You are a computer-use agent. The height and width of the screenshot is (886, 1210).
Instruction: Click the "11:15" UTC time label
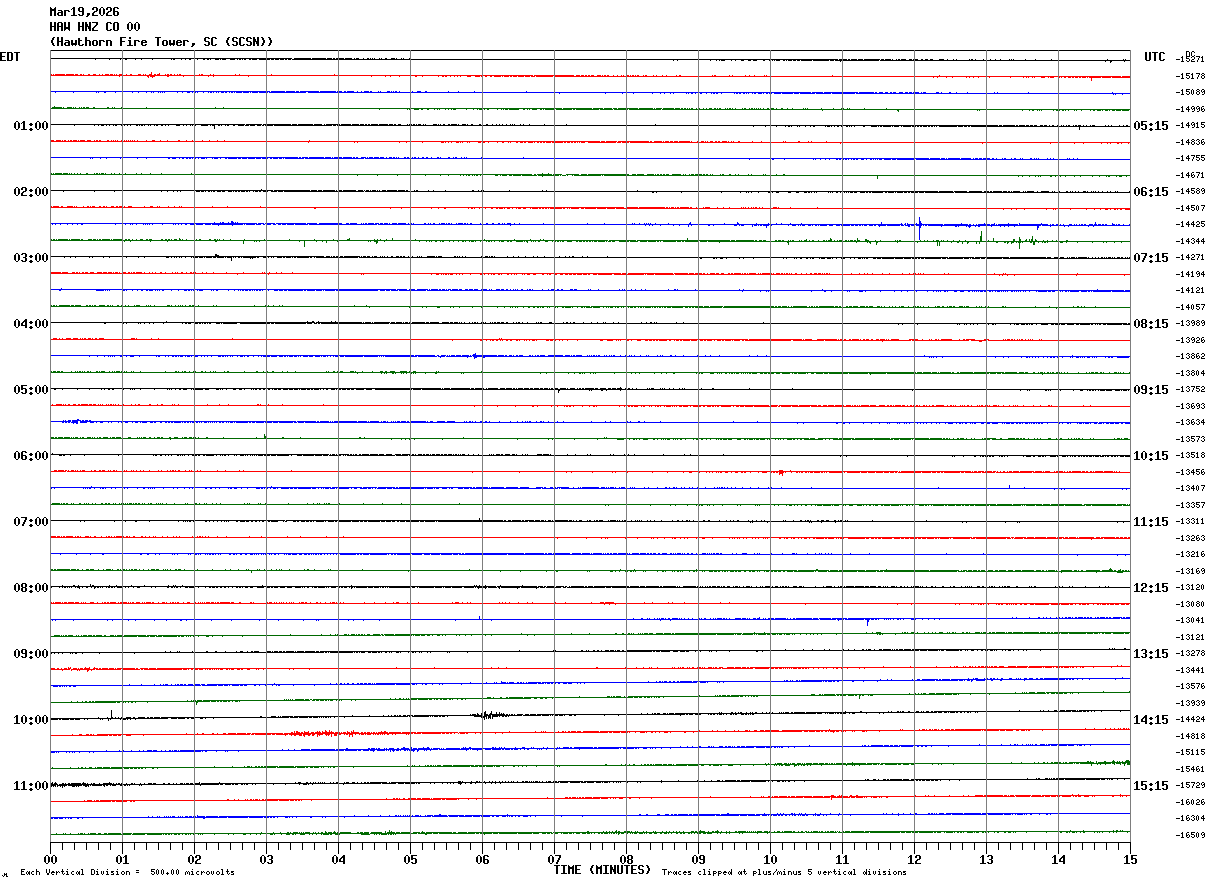pyautogui.click(x=1151, y=522)
